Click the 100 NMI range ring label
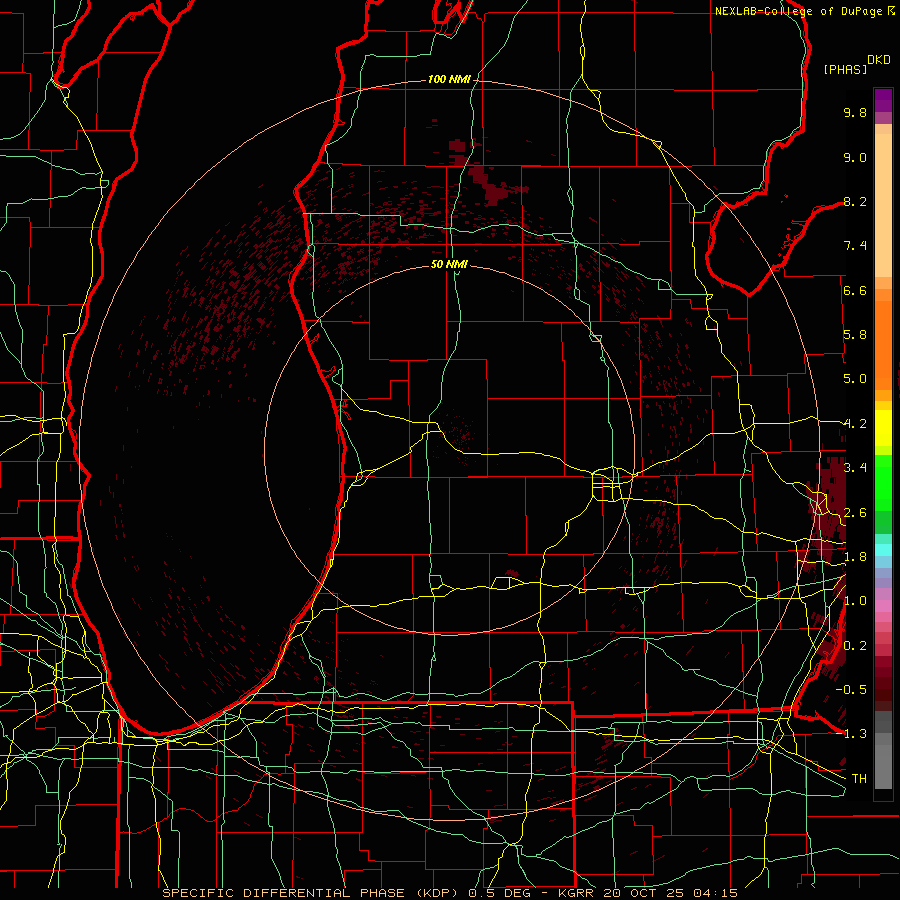The height and width of the screenshot is (900, 900). pos(449,79)
